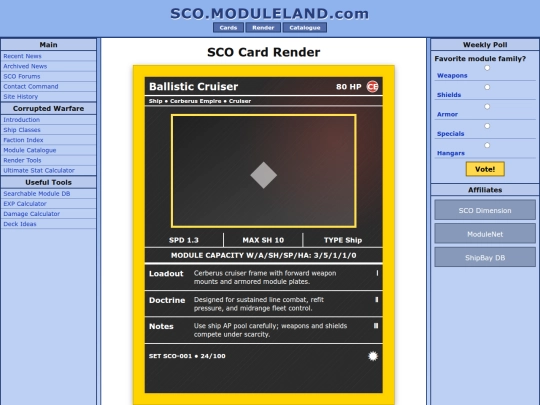This screenshot has width=540, height=405.
Task: Open Searchable Module DB
Action: click(x=37, y=194)
